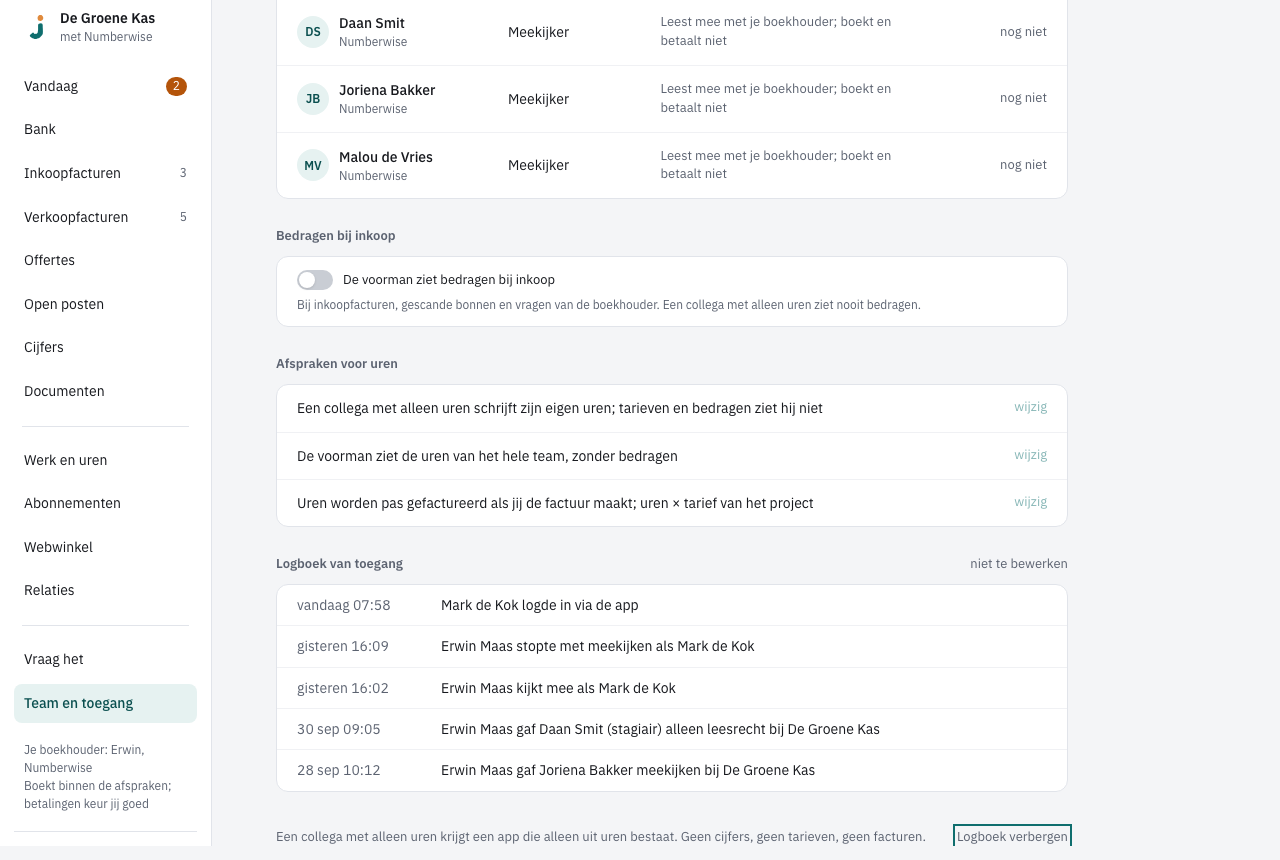Select the 'nog niet' status for Malou de Vries
The width and height of the screenshot is (1280, 860).
point(1023,165)
